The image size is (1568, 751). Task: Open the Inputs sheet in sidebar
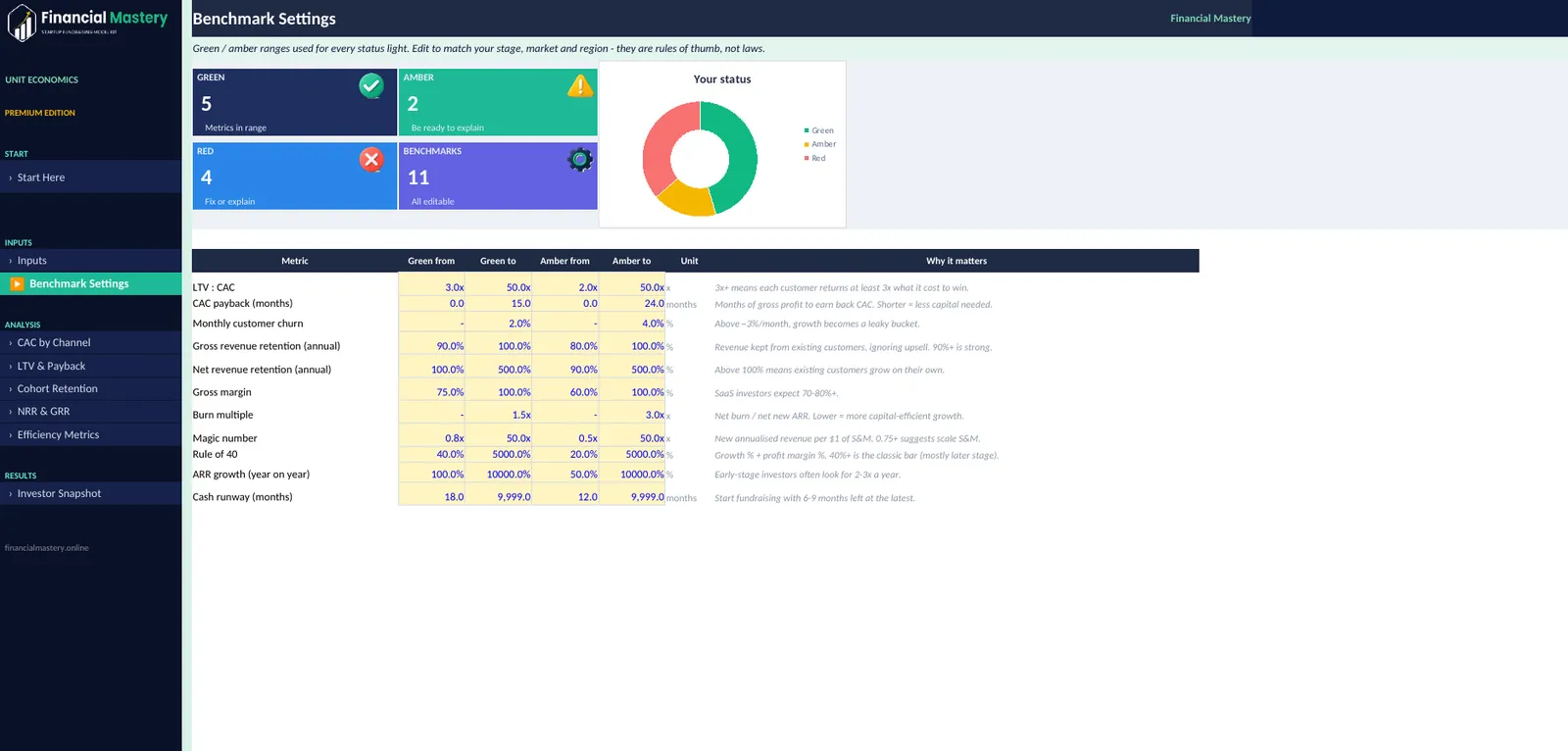[x=91, y=261]
